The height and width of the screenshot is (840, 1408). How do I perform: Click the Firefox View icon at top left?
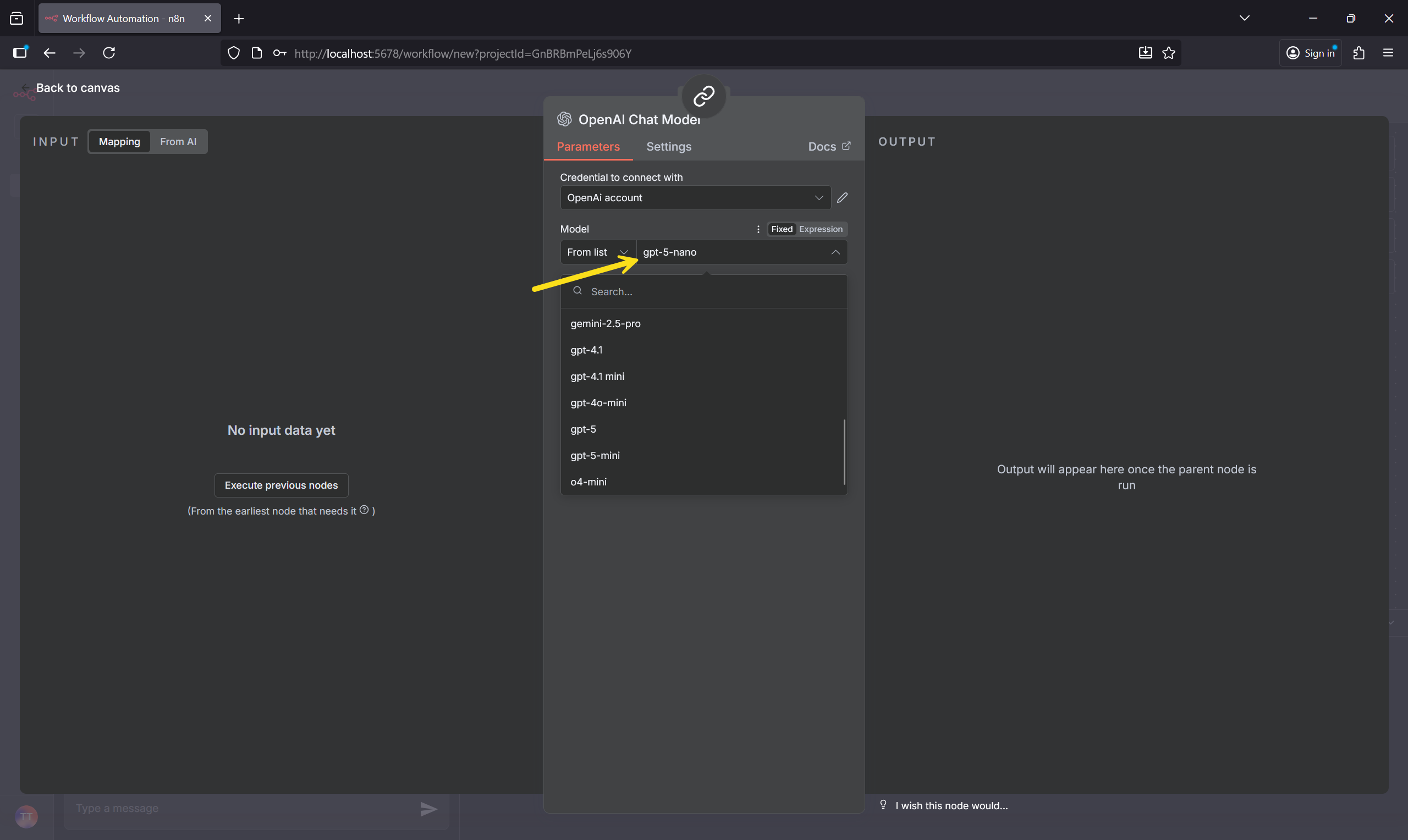point(17,18)
